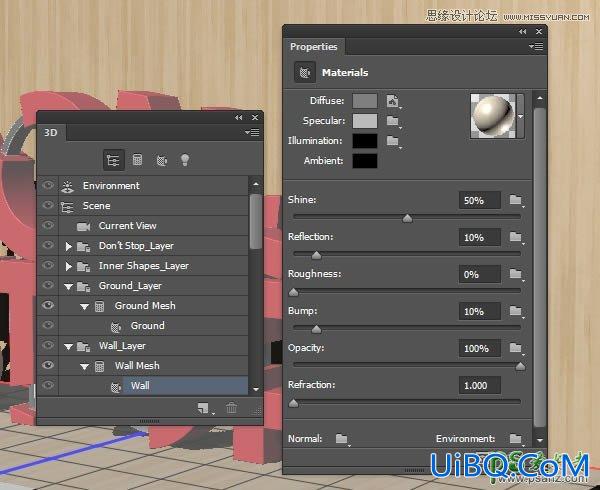The width and height of the screenshot is (600, 490).
Task: Click the Diffuse color swatch
Action: [365, 101]
